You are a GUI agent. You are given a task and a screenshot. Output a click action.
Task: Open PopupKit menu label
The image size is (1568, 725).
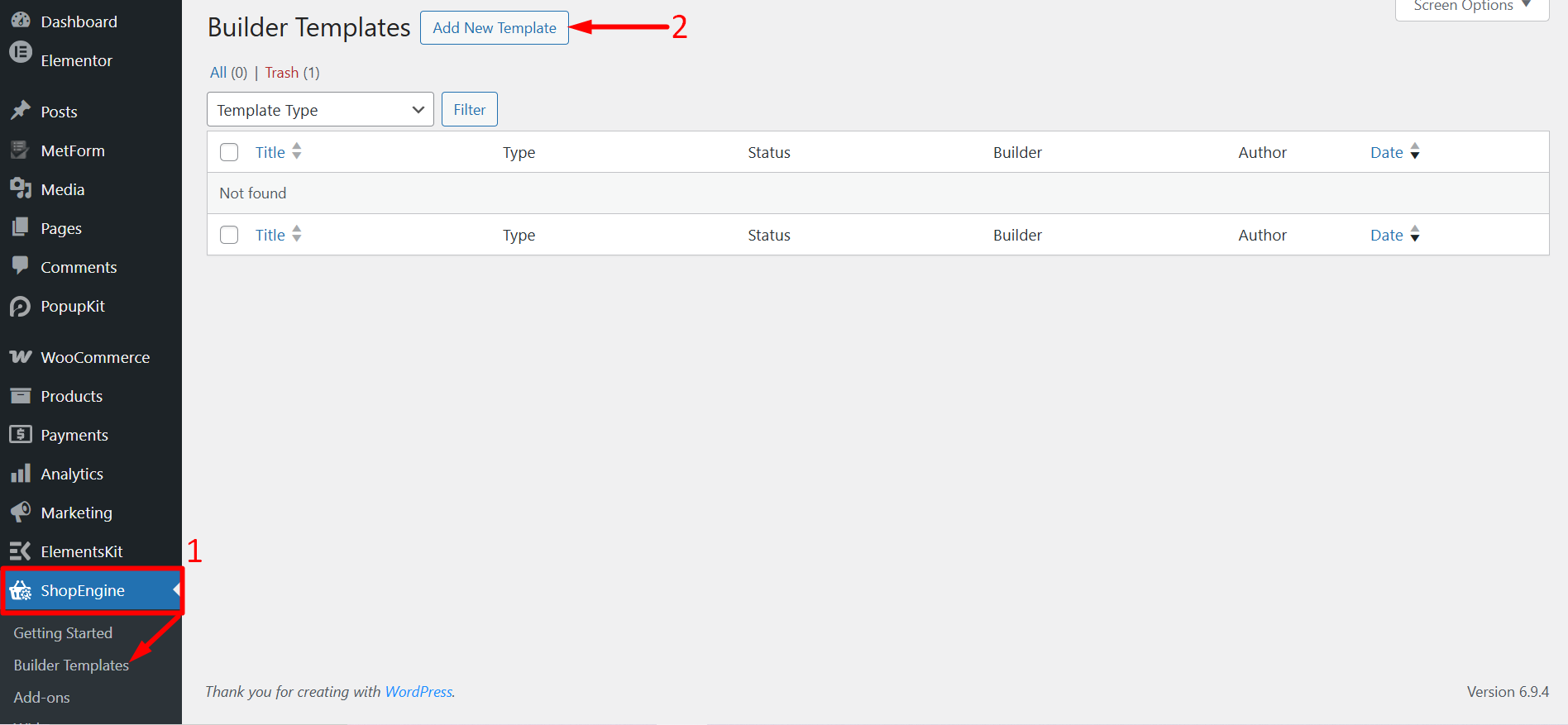pyautogui.click(x=73, y=306)
